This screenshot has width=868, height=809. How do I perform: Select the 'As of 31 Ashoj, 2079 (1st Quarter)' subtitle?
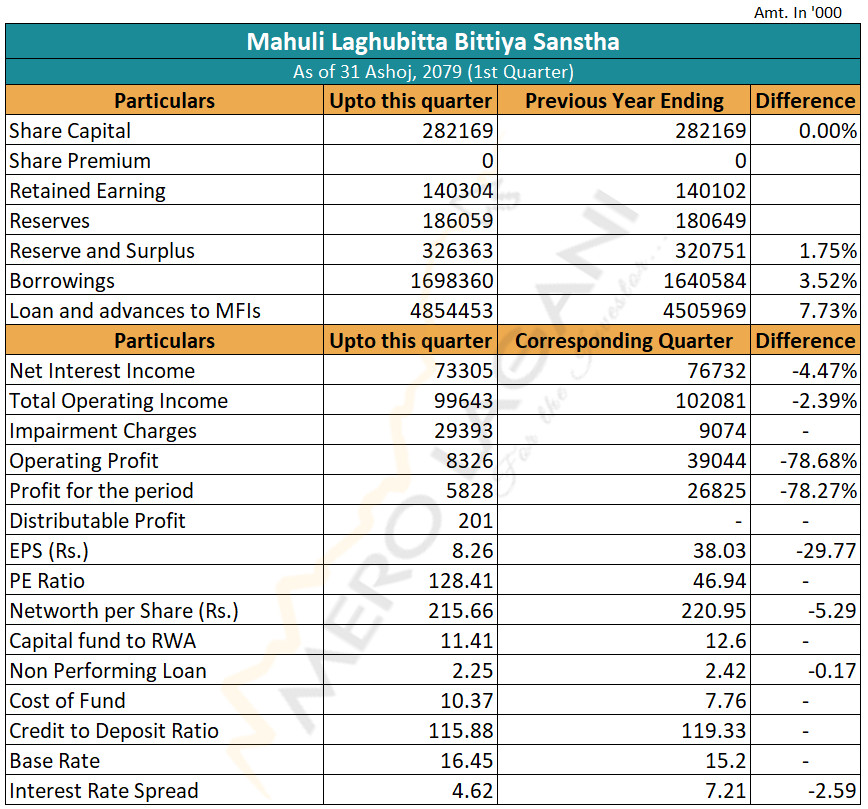pyautogui.click(x=433, y=72)
